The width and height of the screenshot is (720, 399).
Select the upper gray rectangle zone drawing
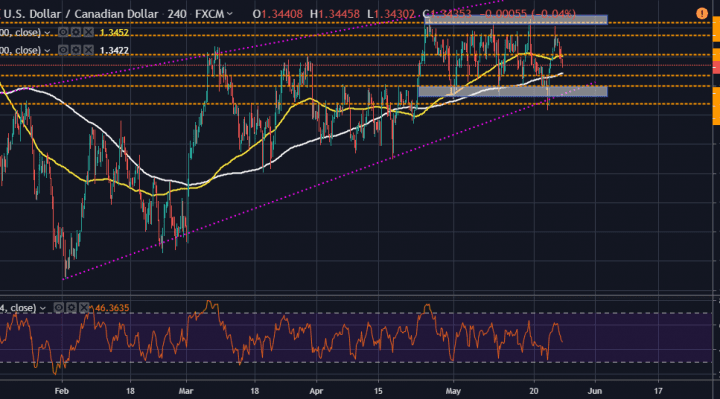pyautogui.click(x=516, y=20)
